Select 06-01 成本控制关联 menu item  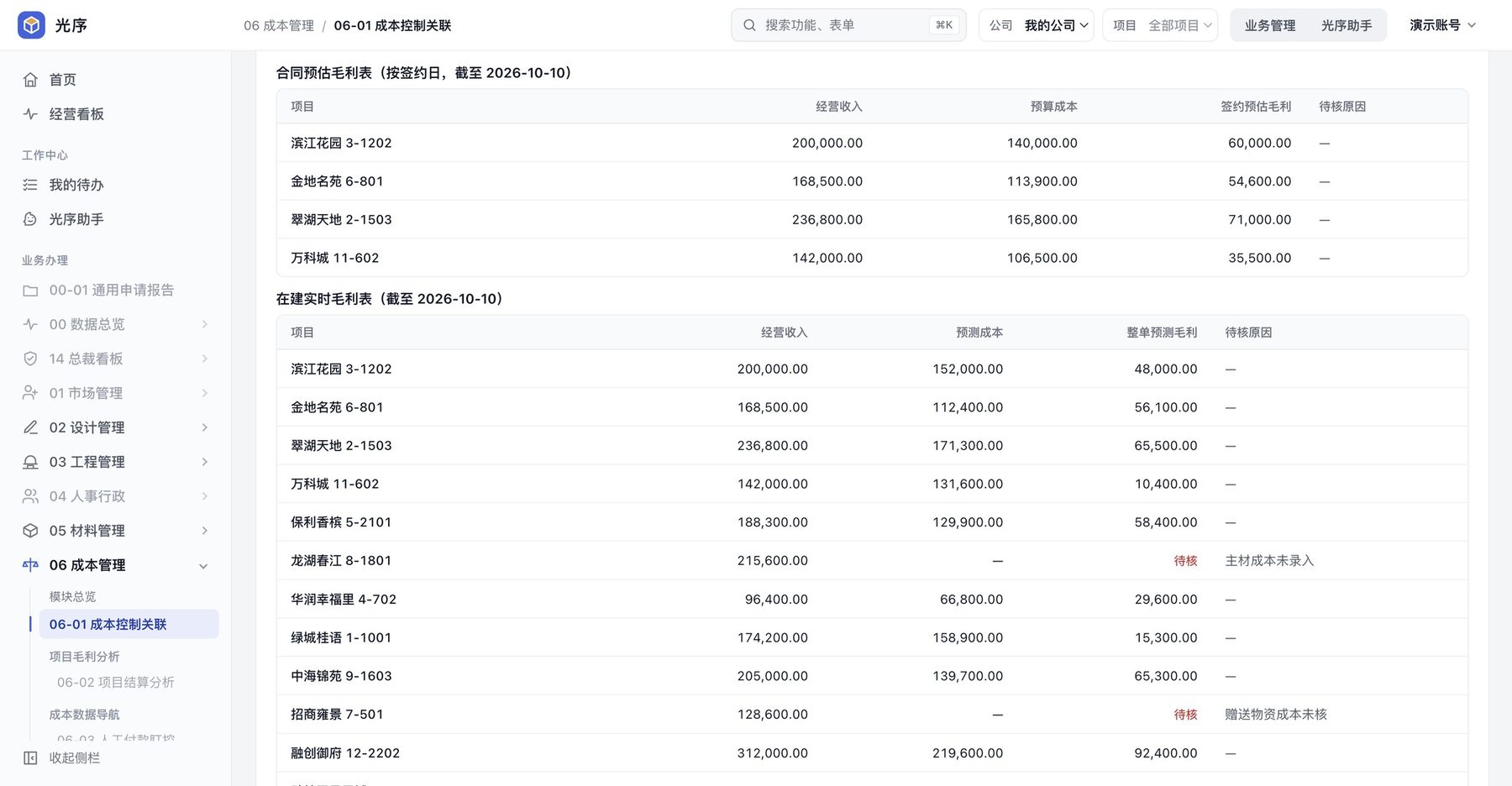click(x=129, y=624)
